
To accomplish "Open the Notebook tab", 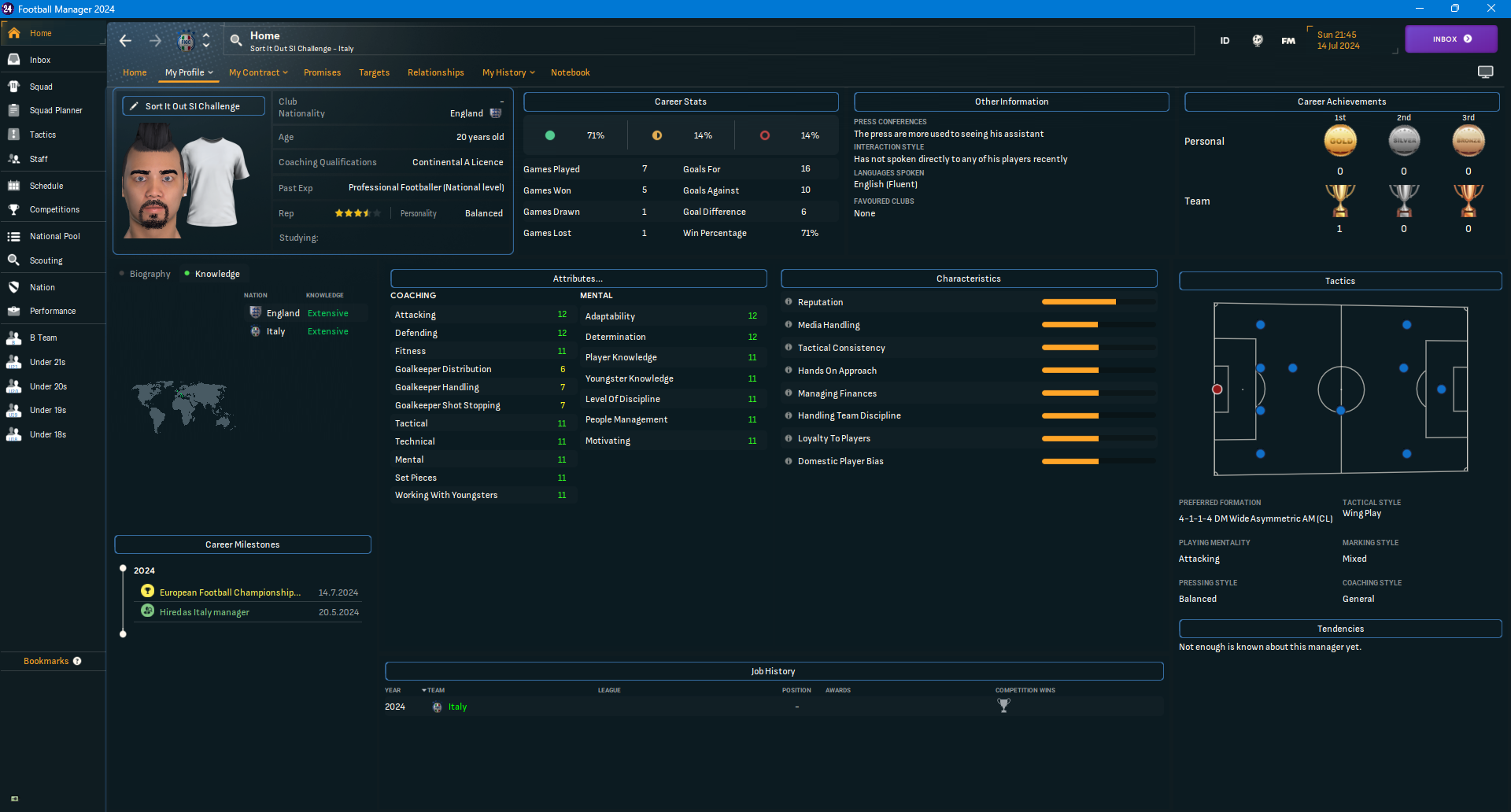I will click(570, 72).
